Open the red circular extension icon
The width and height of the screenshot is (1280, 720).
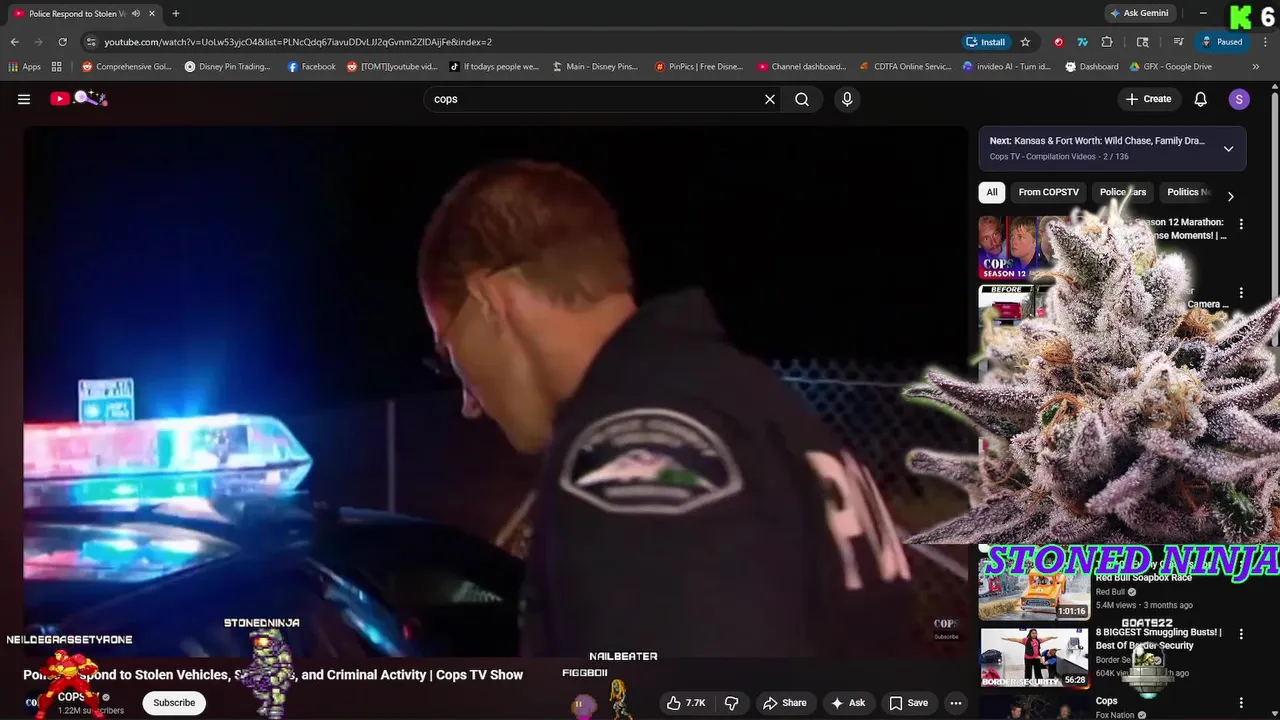pos(1058,42)
